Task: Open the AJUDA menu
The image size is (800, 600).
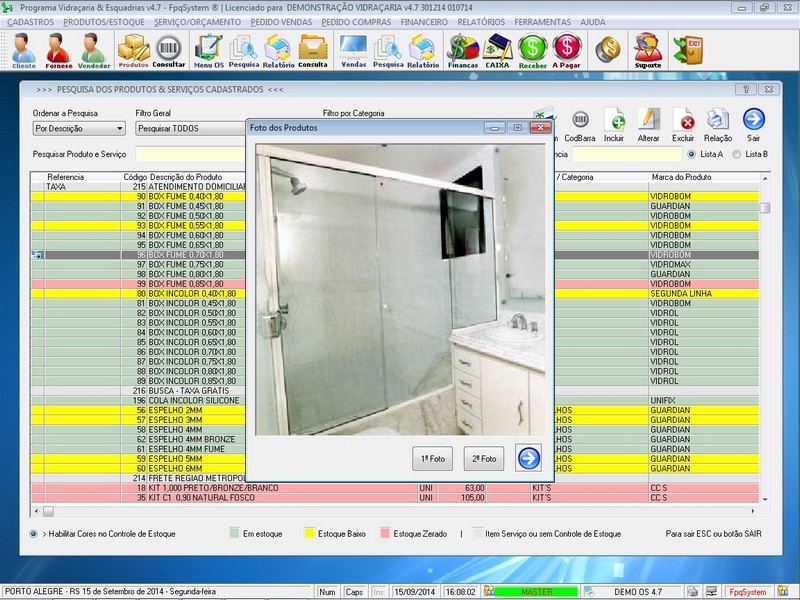Action: coord(593,22)
